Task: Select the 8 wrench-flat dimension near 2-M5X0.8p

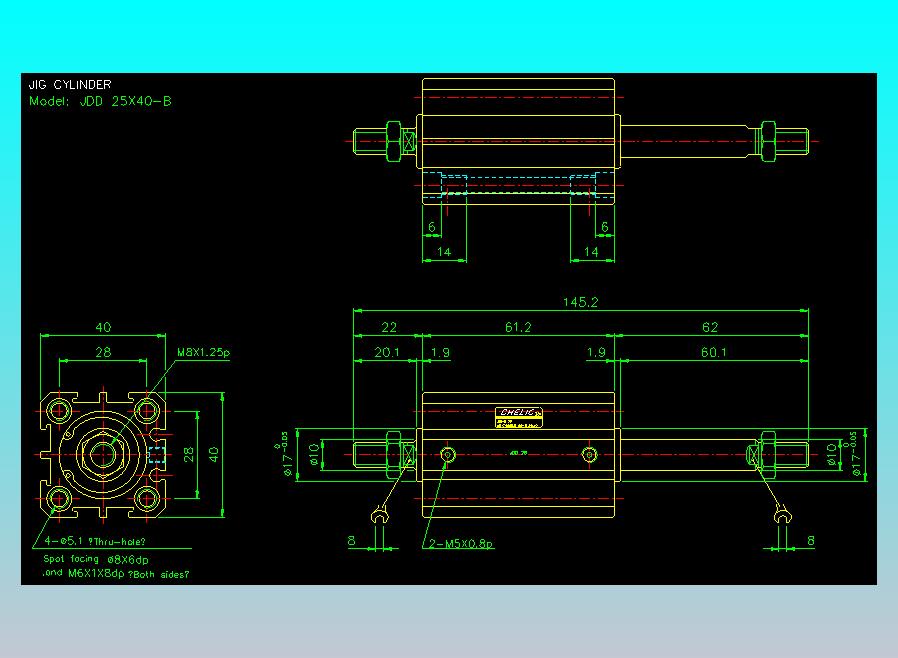Action: tap(351, 541)
